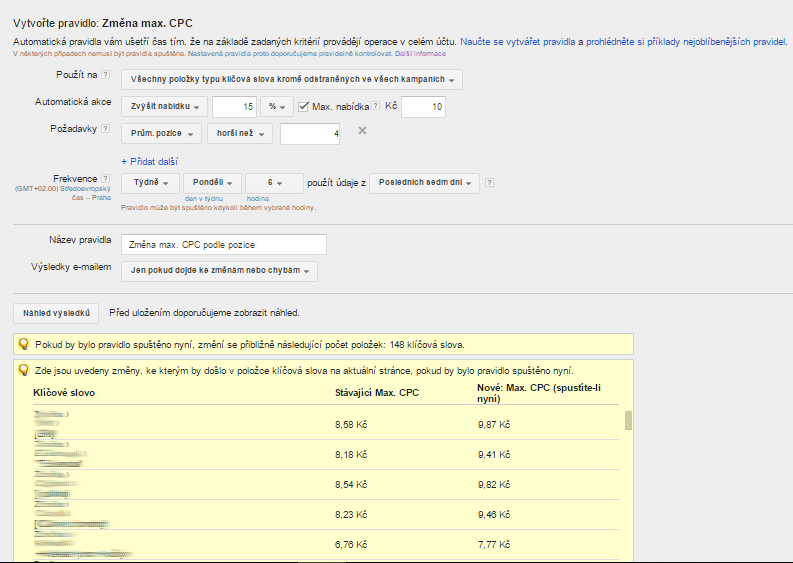
Task: Click the Nové: Max. CPC column header
Action: pos(539,393)
